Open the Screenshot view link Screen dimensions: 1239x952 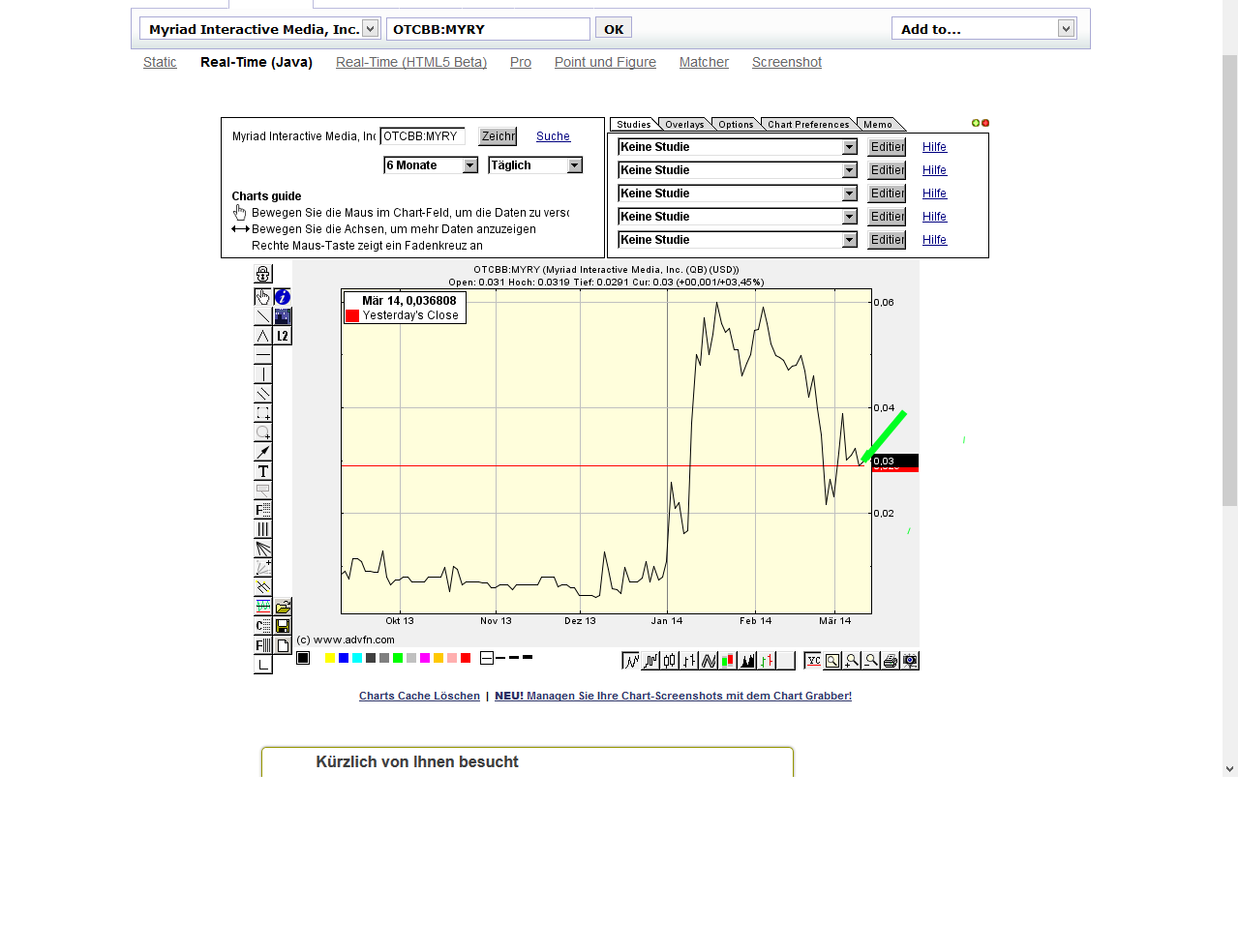[787, 62]
